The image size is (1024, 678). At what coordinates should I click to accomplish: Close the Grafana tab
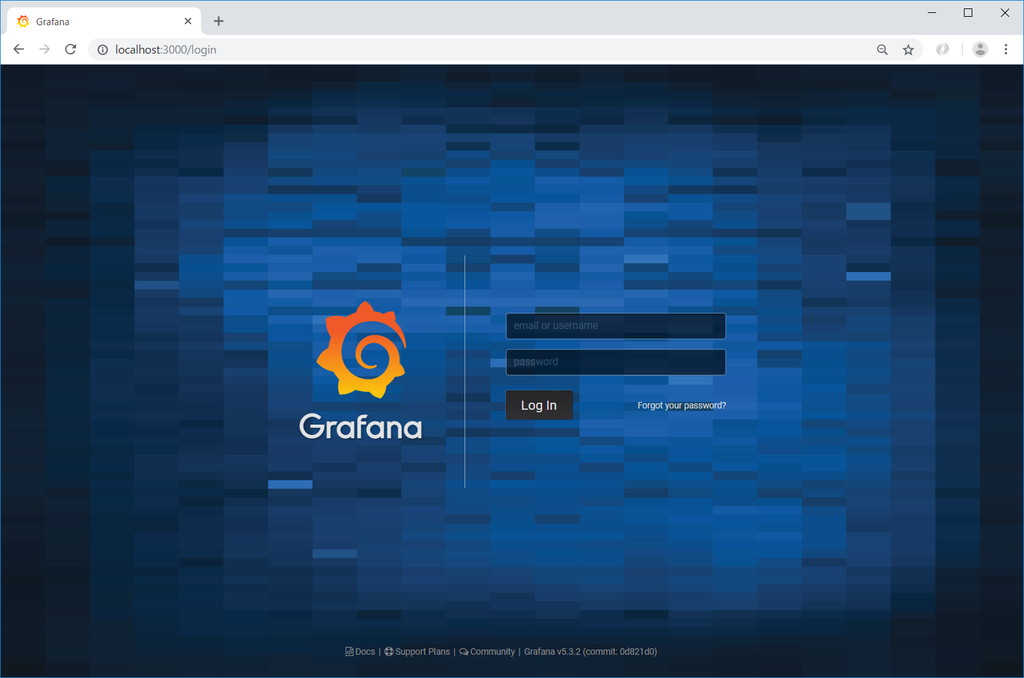click(x=188, y=22)
